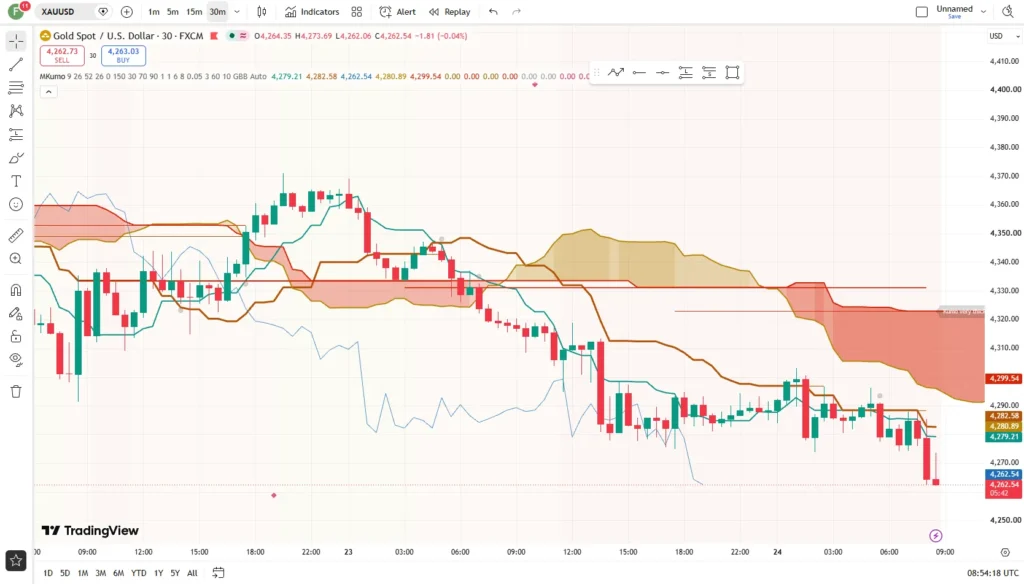
Task: Open the chart patterns tool
Action: coord(16,111)
